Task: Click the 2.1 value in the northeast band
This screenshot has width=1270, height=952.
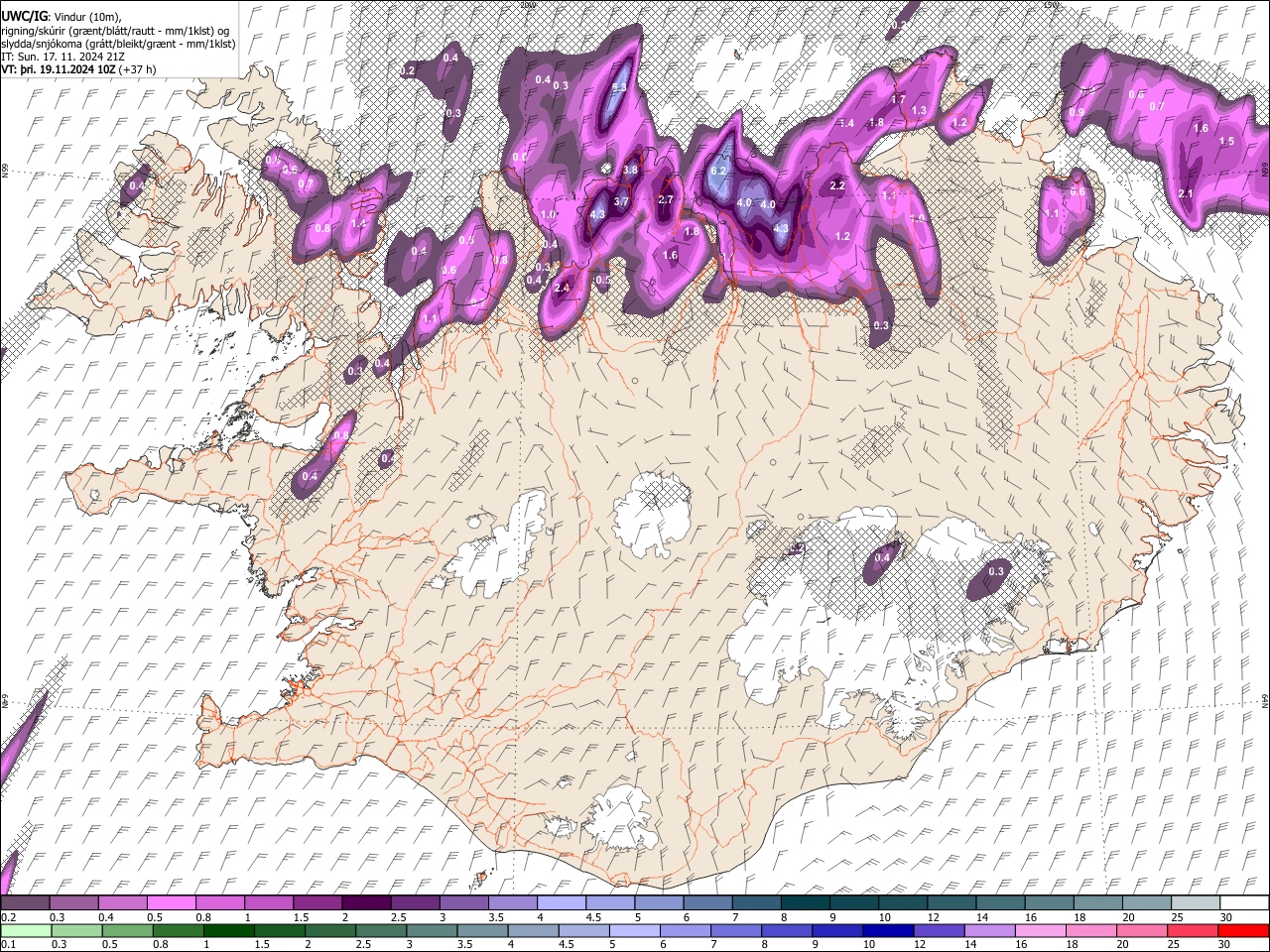Action: tap(1186, 193)
